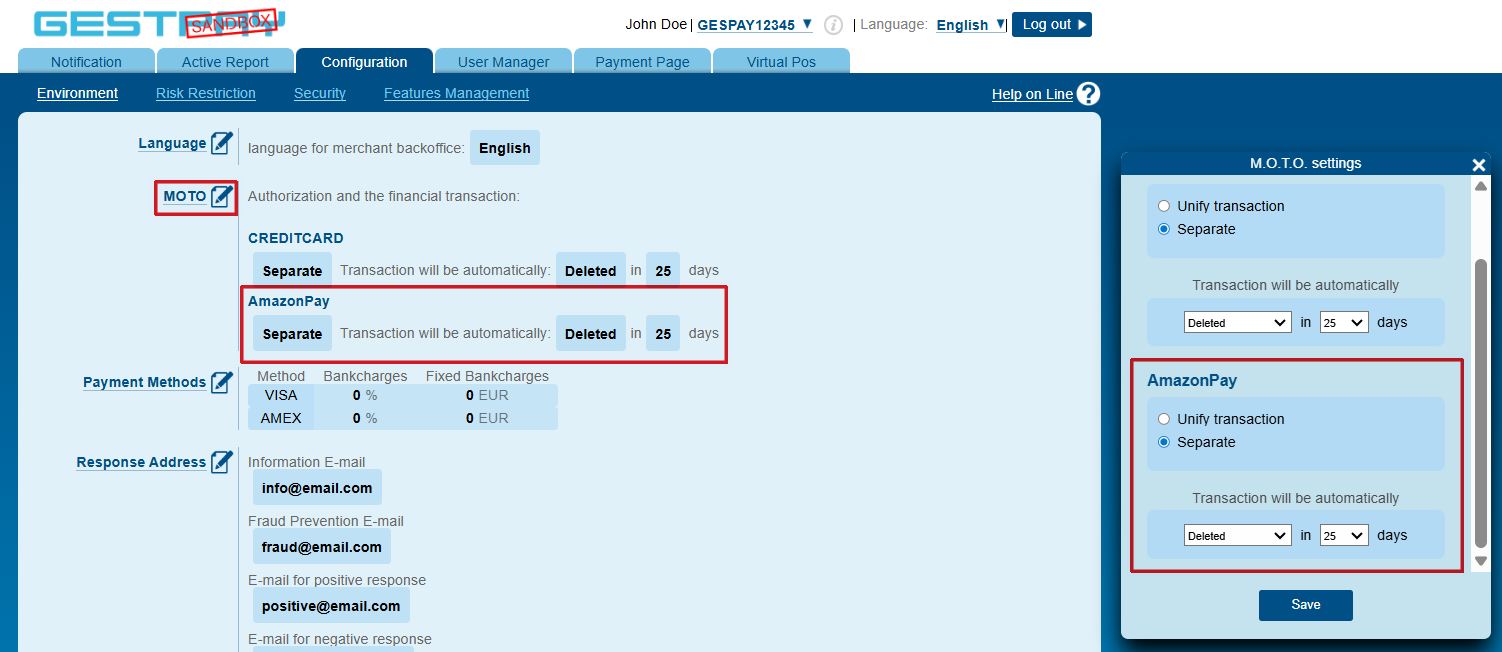Click the AmazonPay heading in settings panel
The image size is (1502, 652).
coord(1192,381)
